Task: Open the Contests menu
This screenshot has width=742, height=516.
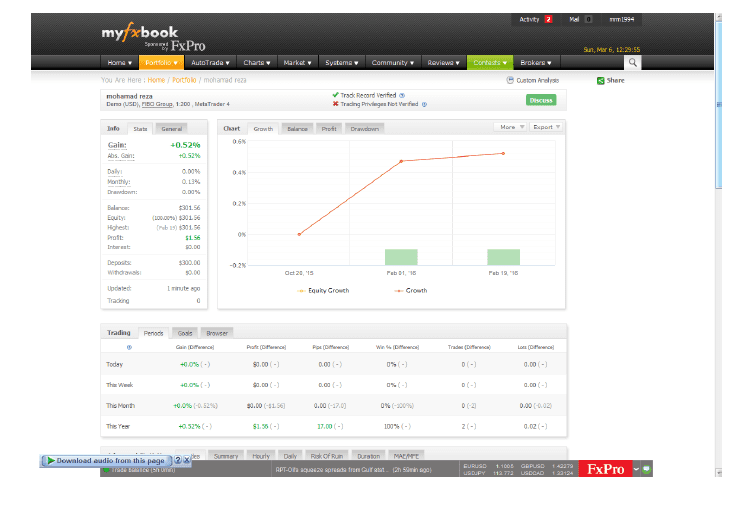Action: 490,62
